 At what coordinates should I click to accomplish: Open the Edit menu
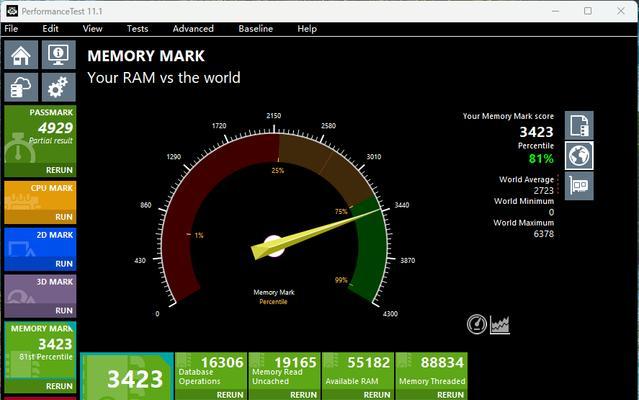click(x=50, y=29)
